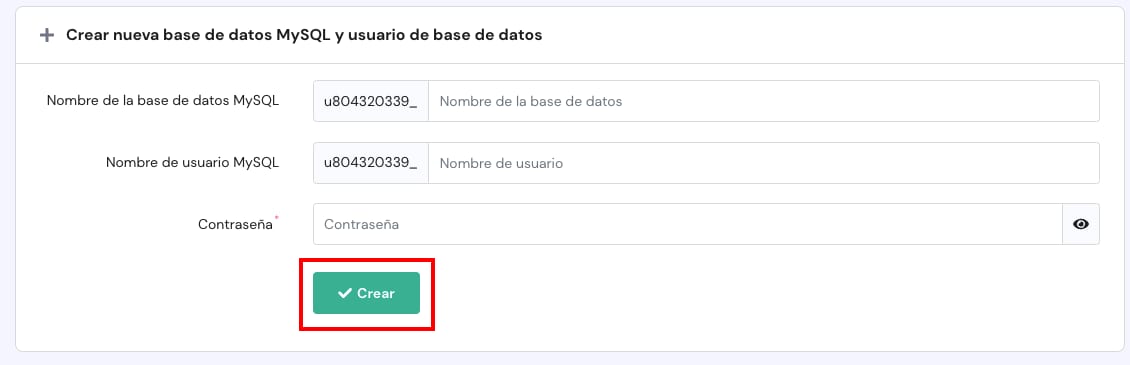The height and width of the screenshot is (365, 1130).
Task: Click into the Contraseña password field
Action: coord(688,224)
